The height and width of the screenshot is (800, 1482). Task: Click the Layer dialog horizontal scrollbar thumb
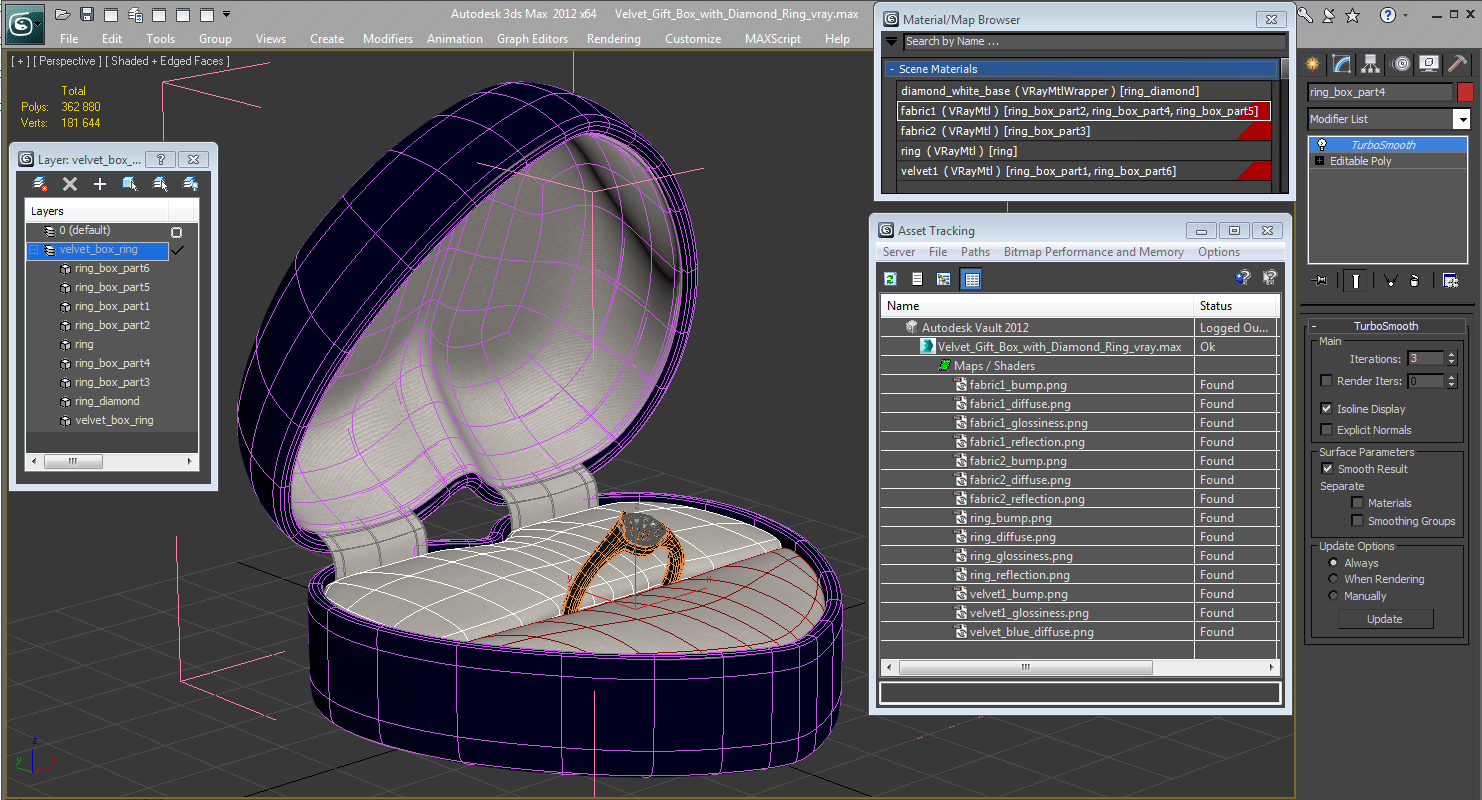tap(72, 461)
